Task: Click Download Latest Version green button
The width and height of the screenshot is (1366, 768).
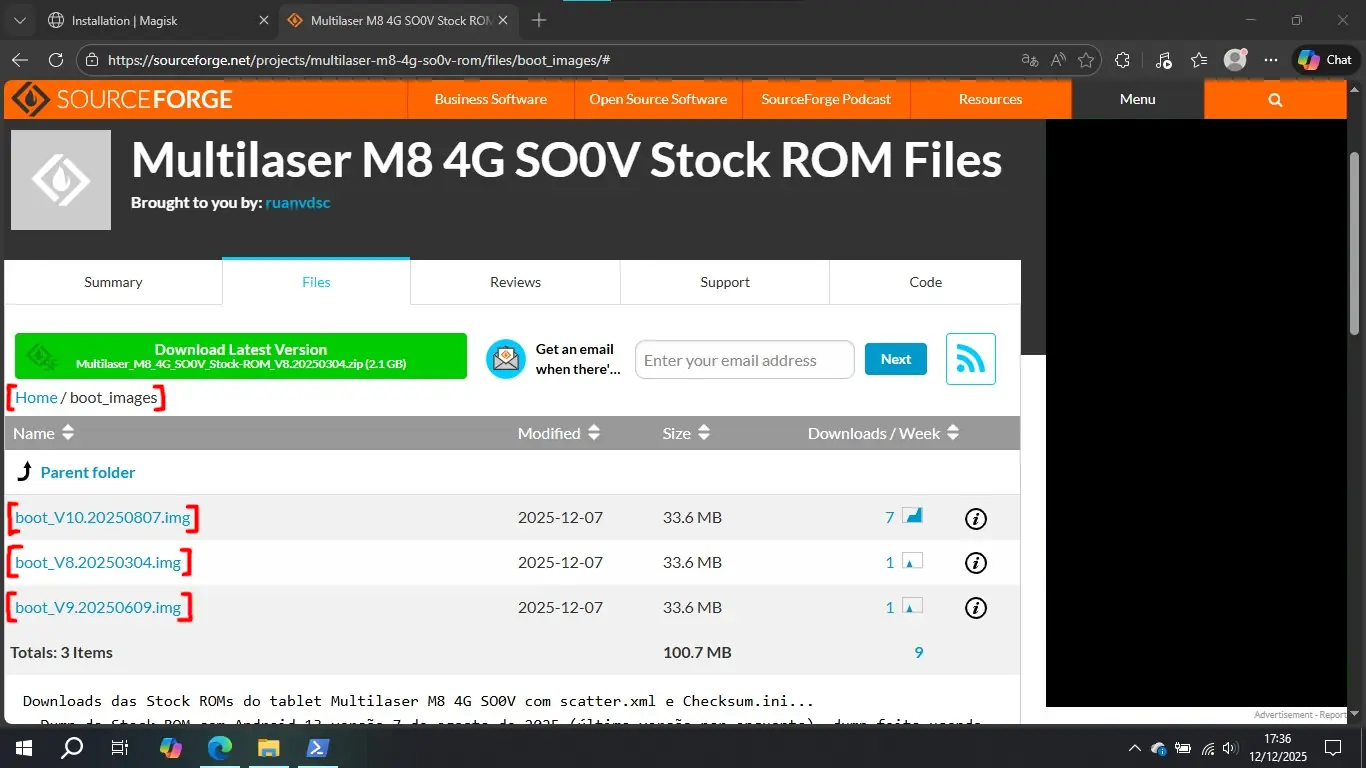Action: pos(241,356)
